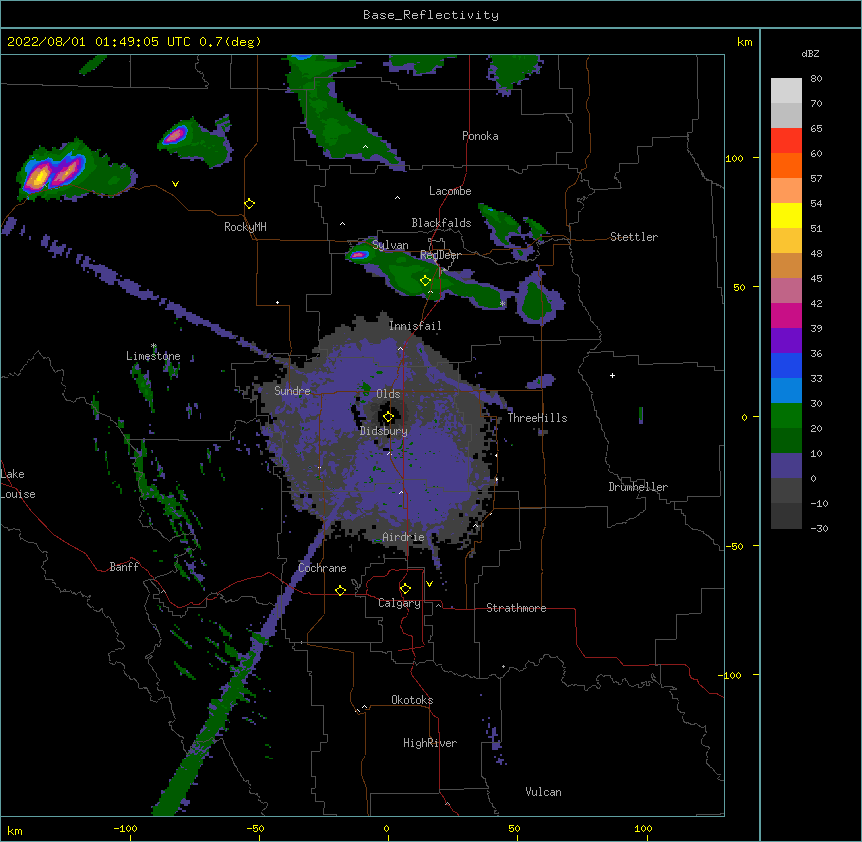Pick the purple 39-36 dBZ legend swatch

point(786,341)
